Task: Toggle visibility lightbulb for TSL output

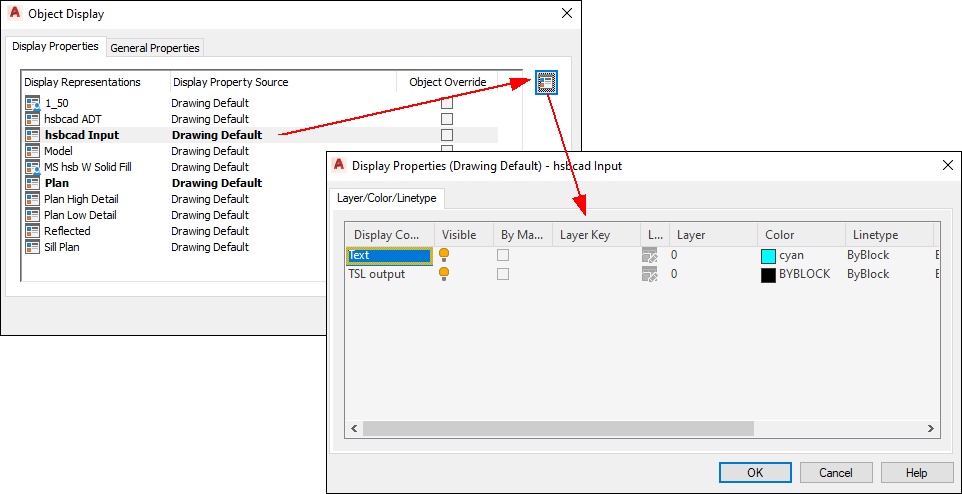Action: coord(444,274)
